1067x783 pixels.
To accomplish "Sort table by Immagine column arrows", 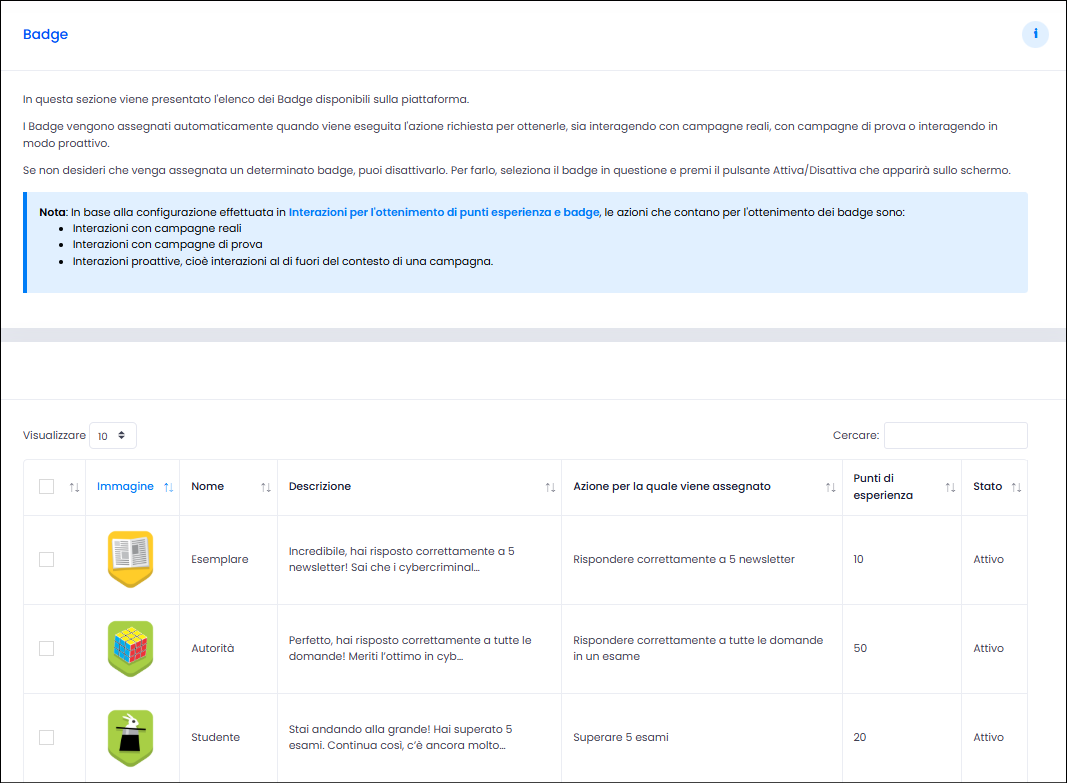I will click(169, 487).
